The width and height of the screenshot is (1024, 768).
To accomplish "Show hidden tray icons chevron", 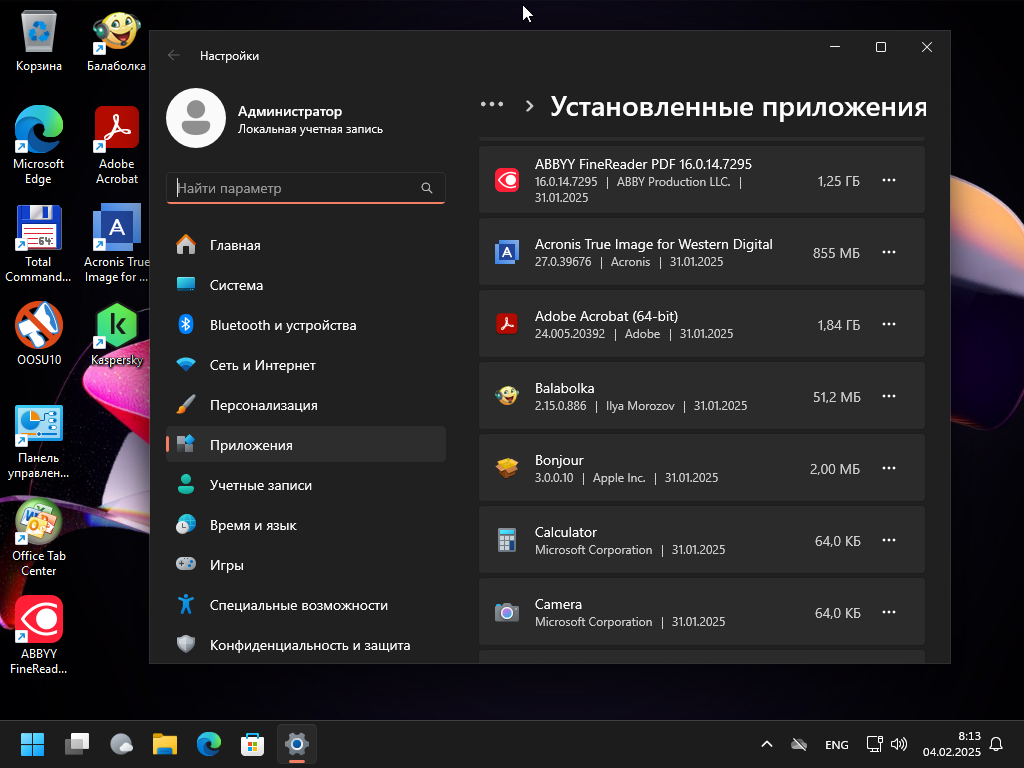I will pyautogui.click(x=767, y=744).
